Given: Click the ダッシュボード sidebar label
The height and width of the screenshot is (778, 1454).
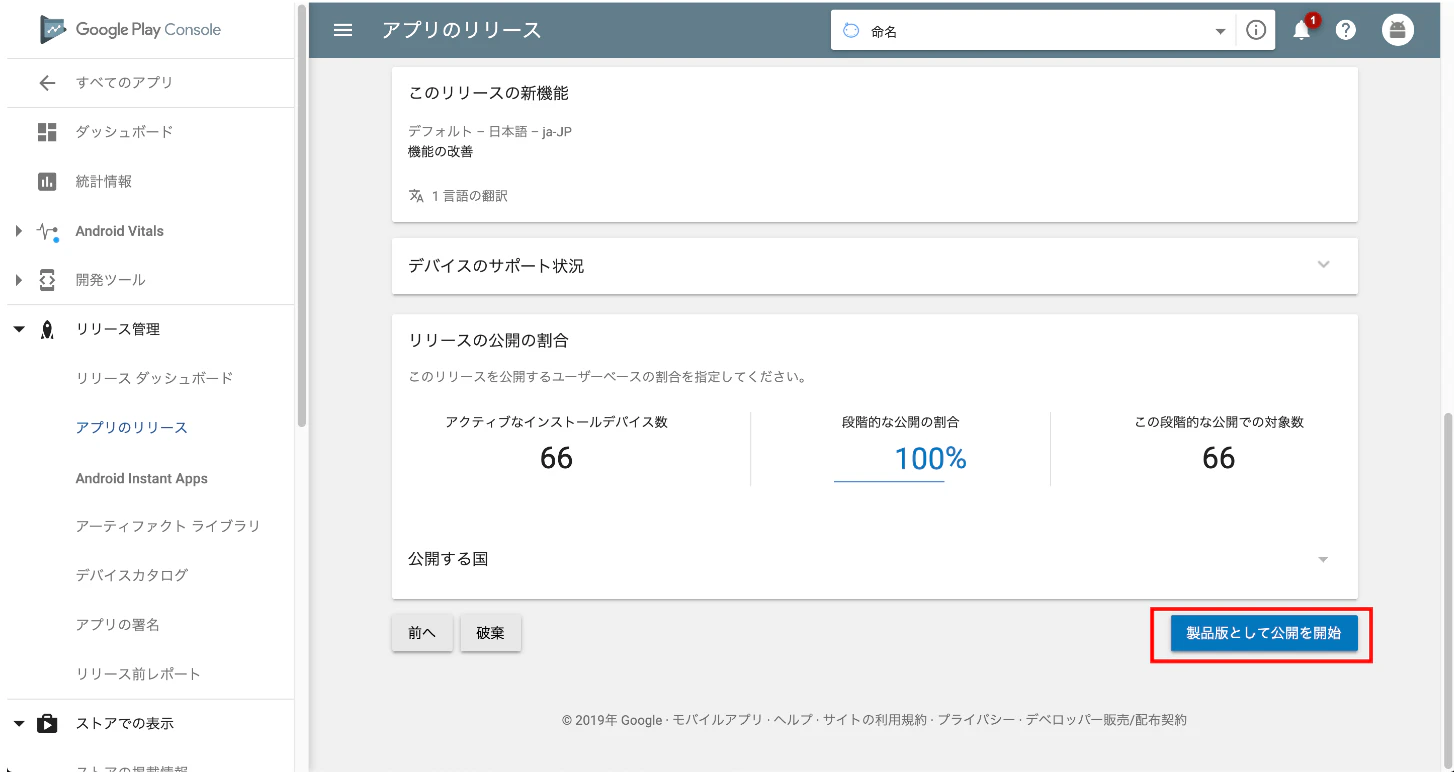Looking at the screenshot, I should click(x=124, y=132).
